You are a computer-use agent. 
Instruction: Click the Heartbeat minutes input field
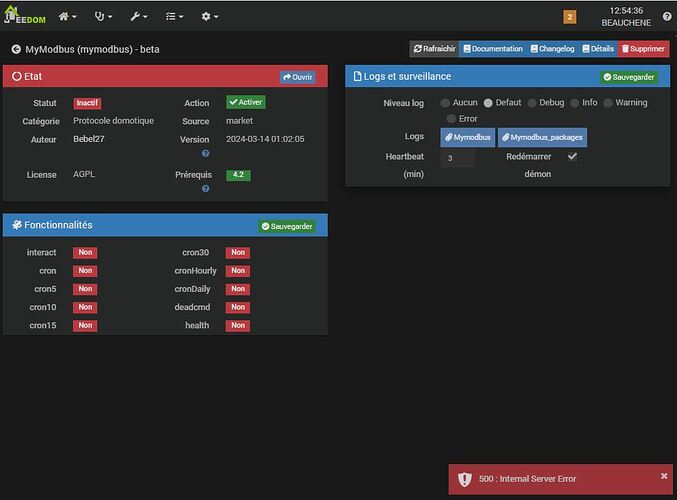pos(457,158)
